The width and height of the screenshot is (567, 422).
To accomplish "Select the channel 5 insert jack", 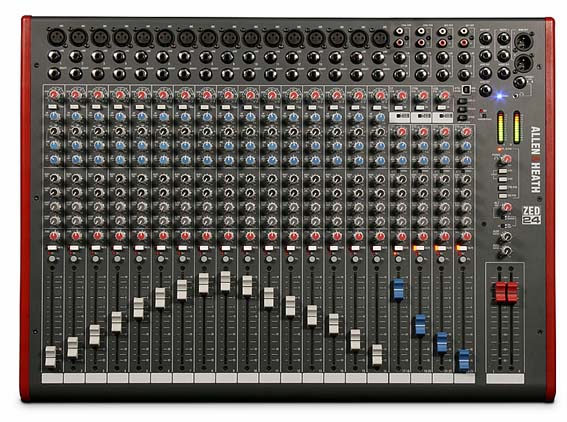I will click(141, 74).
